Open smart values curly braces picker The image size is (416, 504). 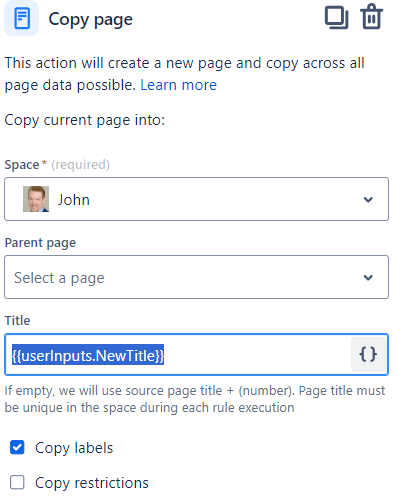(368, 354)
